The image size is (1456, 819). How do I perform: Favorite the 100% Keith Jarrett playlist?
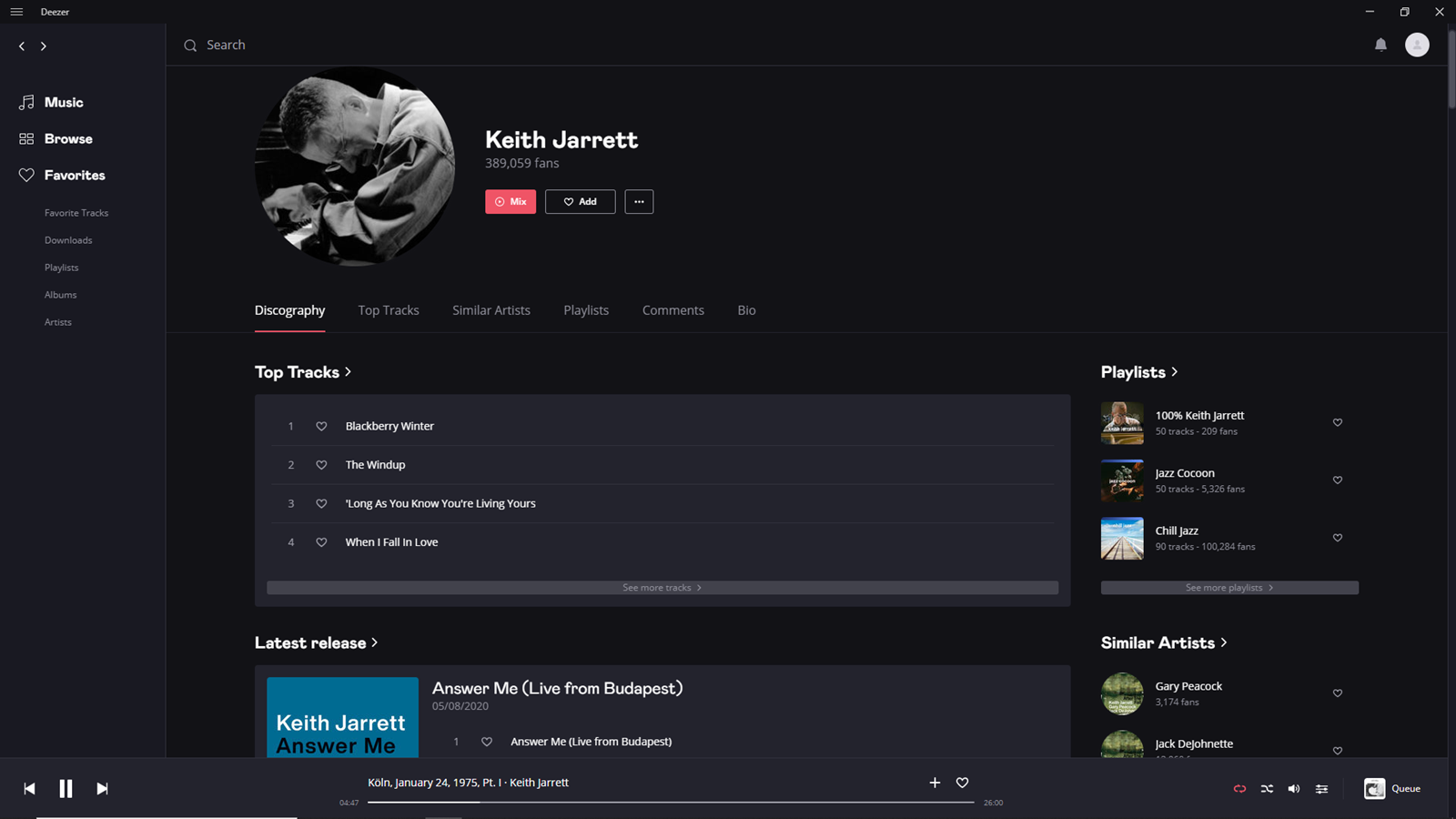pyautogui.click(x=1338, y=422)
